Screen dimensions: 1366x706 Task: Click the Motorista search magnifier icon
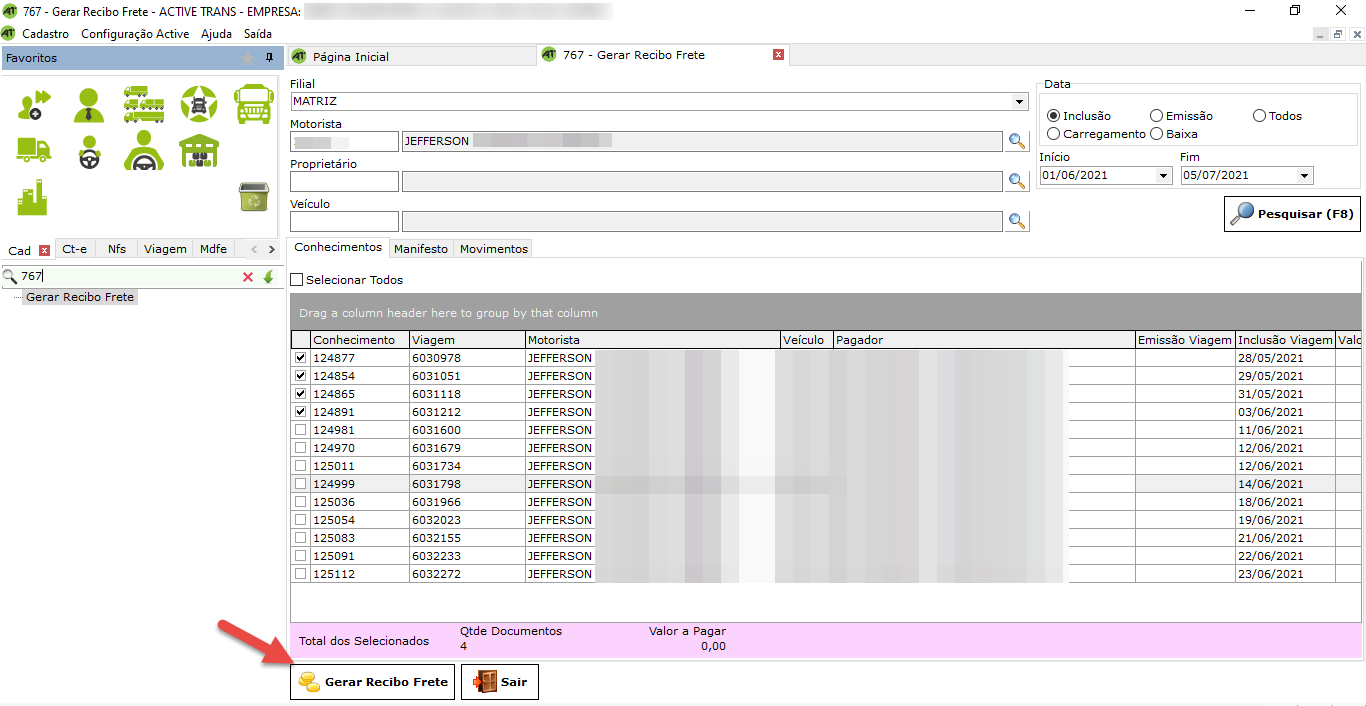click(x=1017, y=141)
